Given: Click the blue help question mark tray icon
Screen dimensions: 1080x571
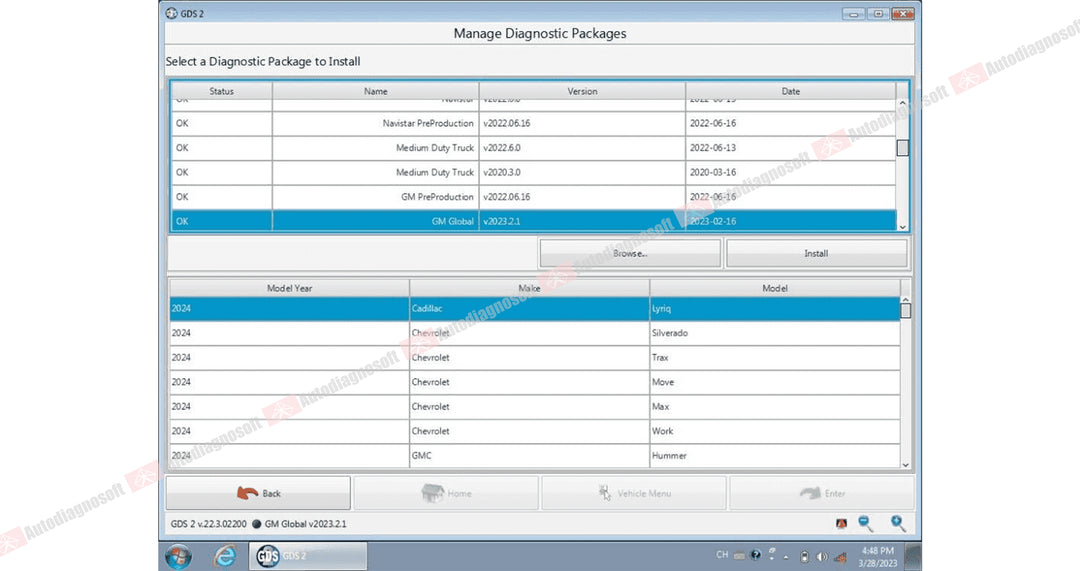Looking at the screenshot, I should tap(756, 555).
